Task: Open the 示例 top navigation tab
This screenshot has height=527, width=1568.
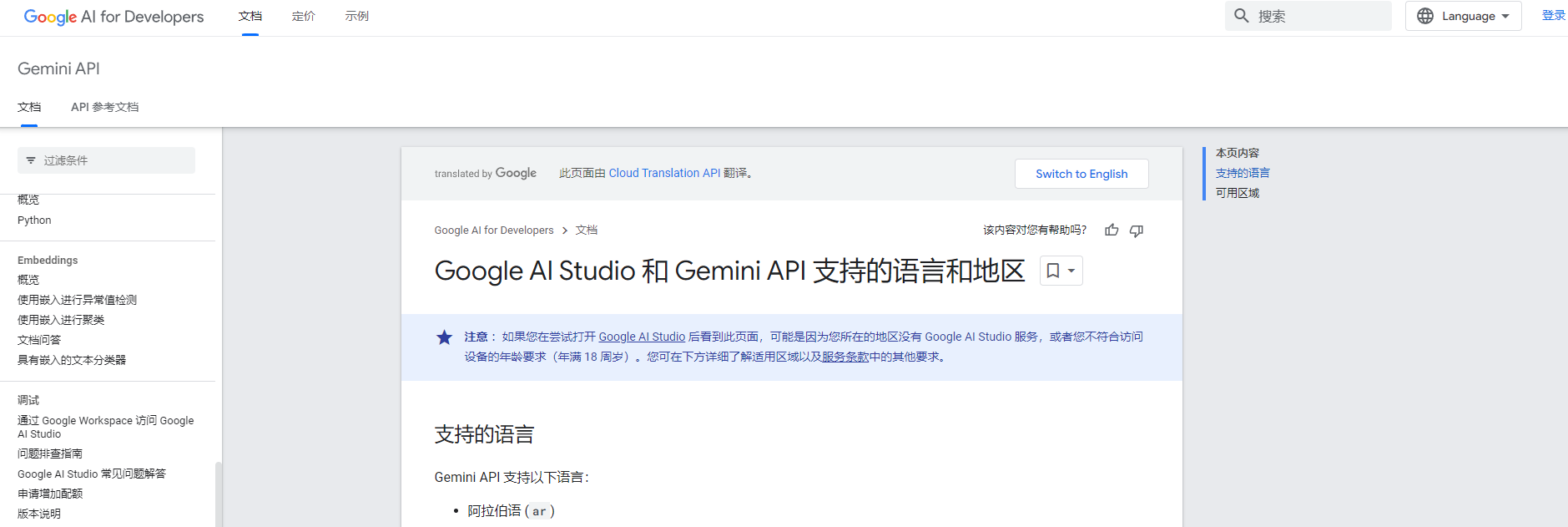Action: point(357,17)
